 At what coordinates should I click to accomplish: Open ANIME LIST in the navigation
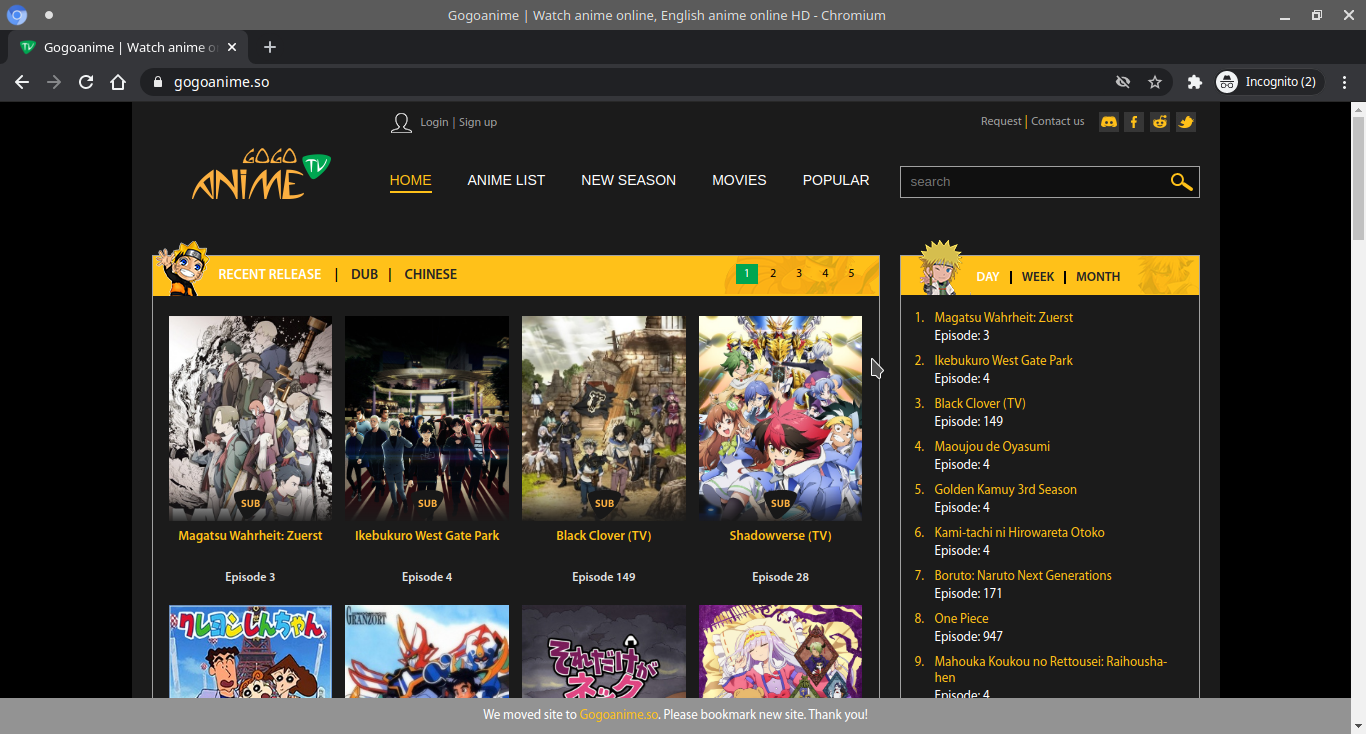click(x=506, y=180)
